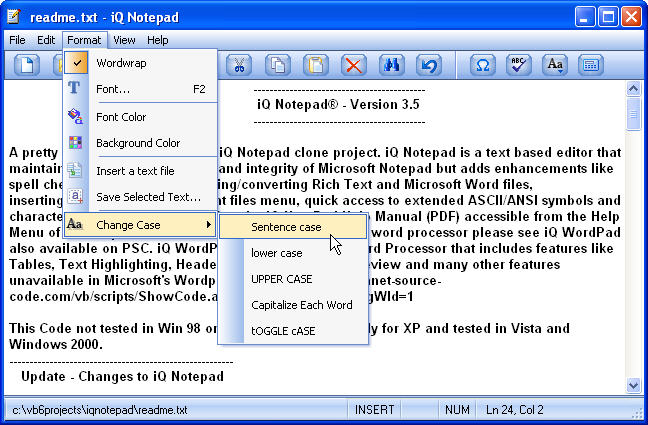The image size is (648, 425).
Task: Select UPPER CASE option
Action: coord(281,278)
